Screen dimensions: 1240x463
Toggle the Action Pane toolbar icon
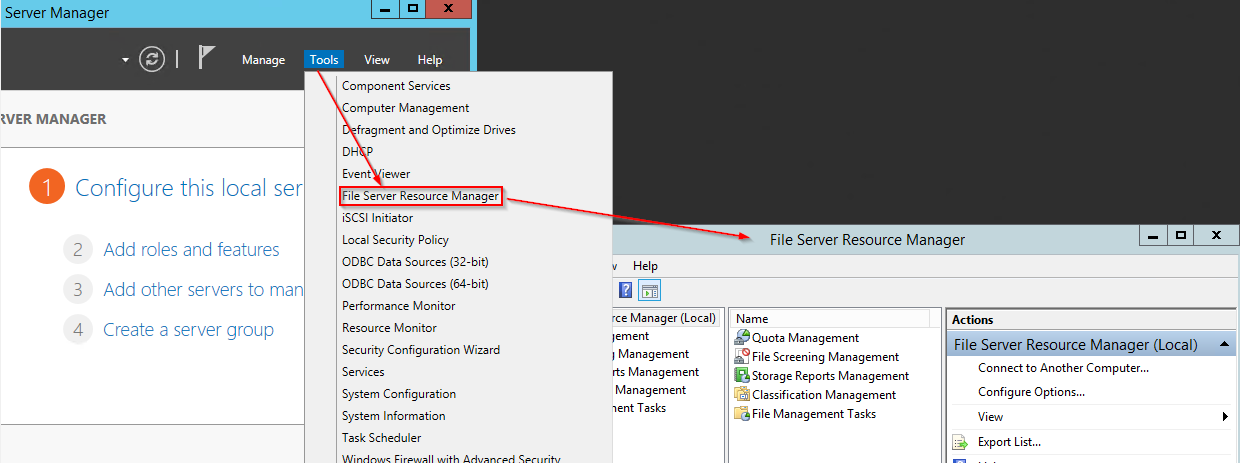click(x=650, y=291)
